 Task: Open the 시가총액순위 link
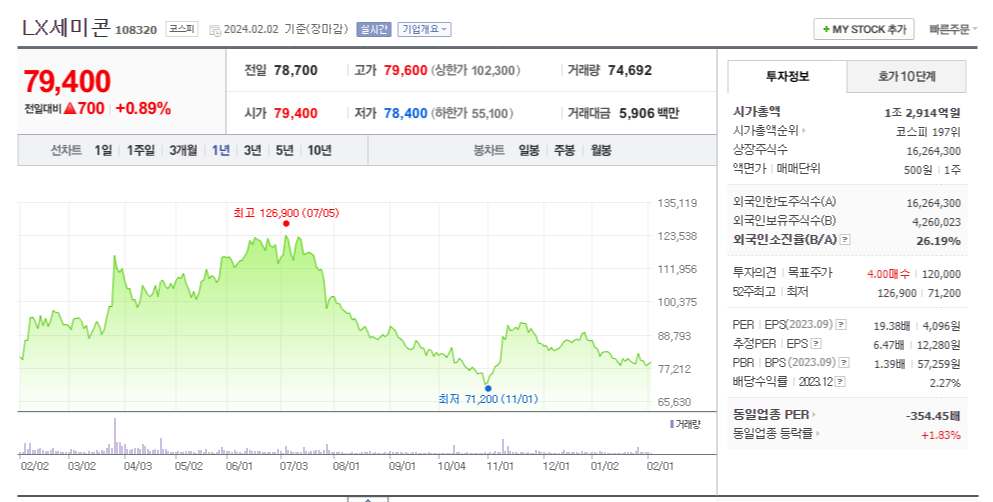coord(766,131)
